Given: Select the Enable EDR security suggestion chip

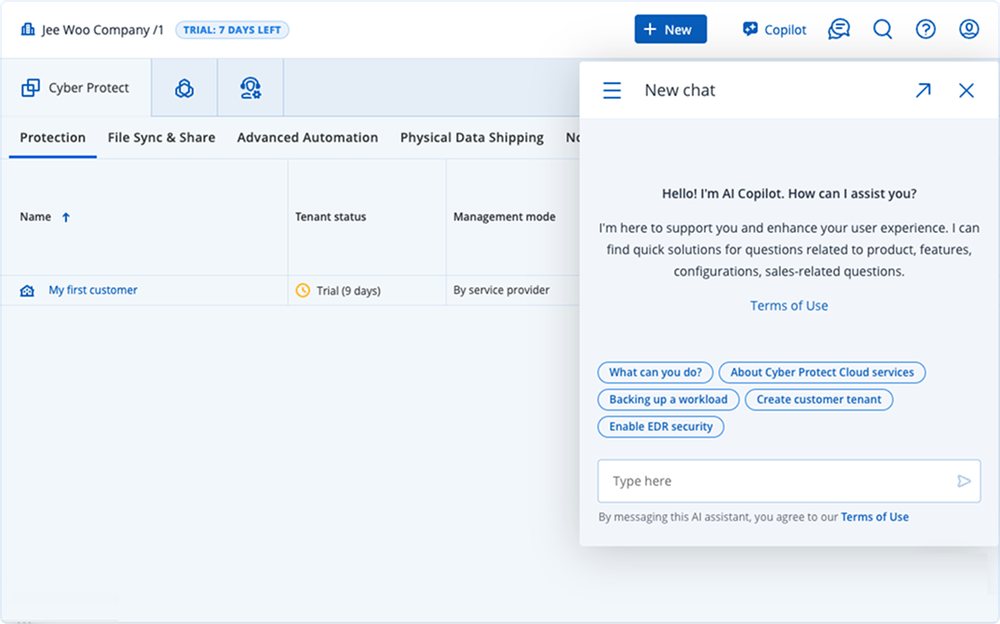Looking at the screenshot, I should [660, 427].
